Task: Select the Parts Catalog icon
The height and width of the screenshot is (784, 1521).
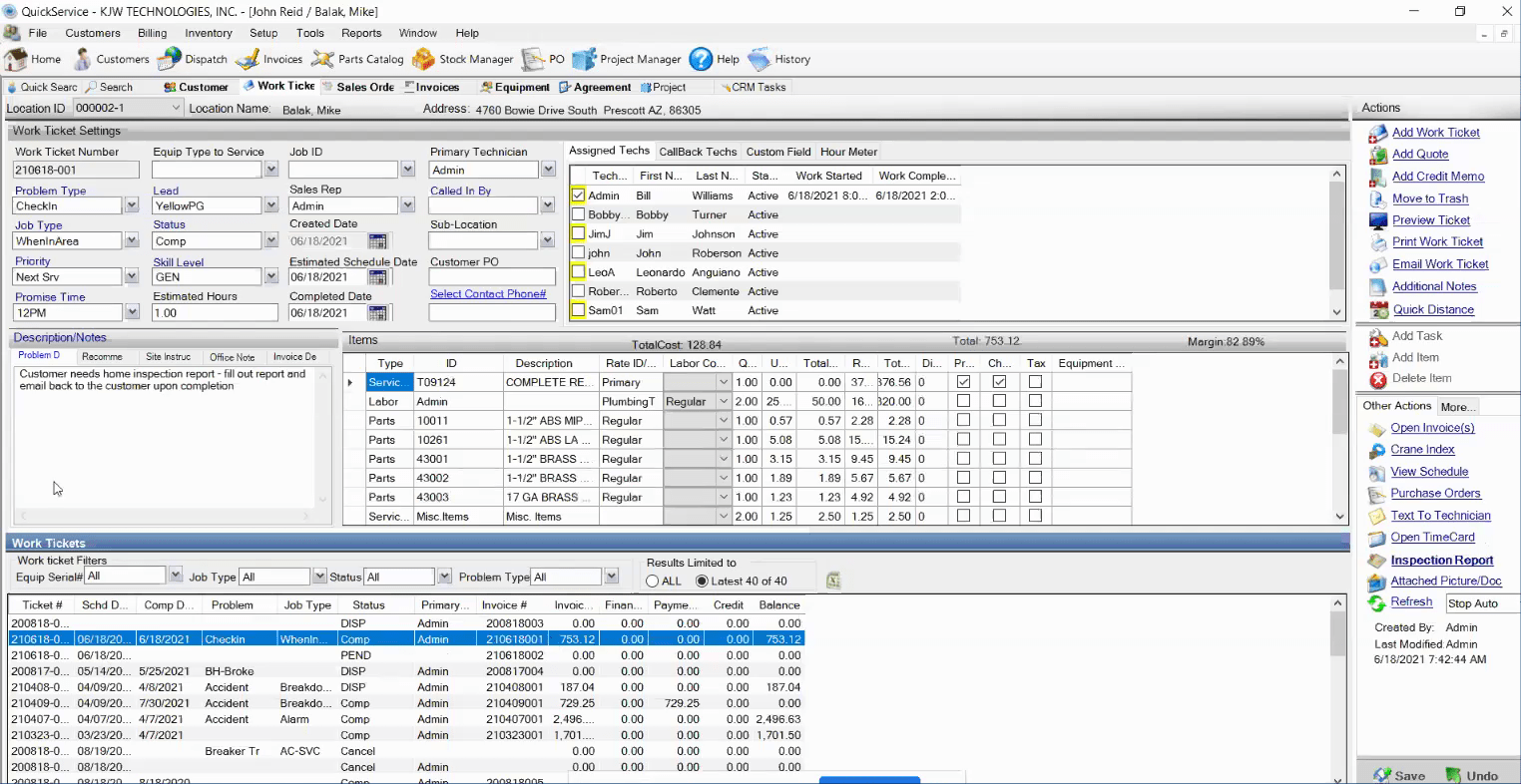Action: pos(356,59)
